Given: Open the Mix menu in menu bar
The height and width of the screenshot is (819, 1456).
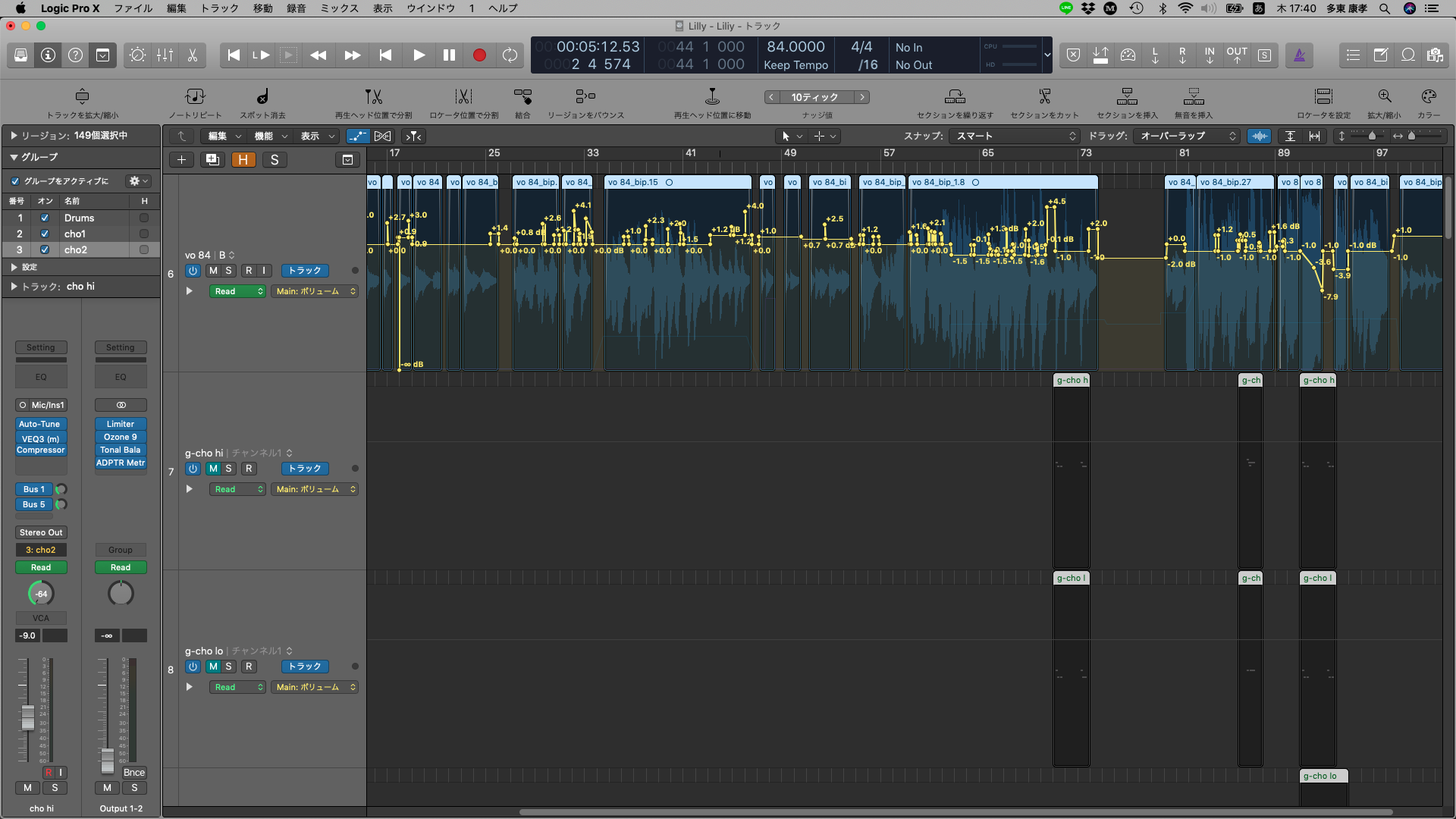Looking at the screenshot, I should tap(339, 8).
